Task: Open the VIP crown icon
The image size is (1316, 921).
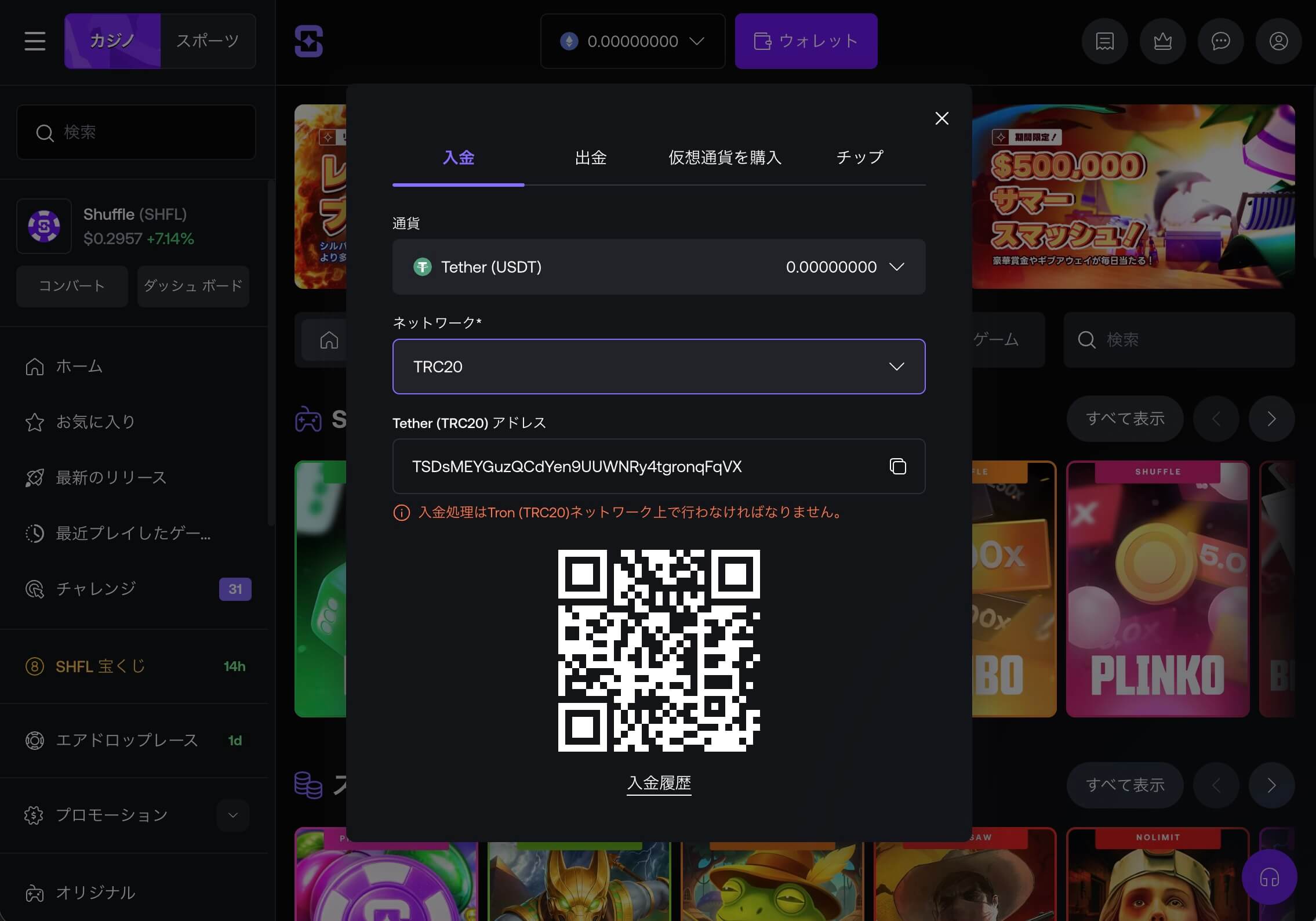Action: coord(1162,41)
